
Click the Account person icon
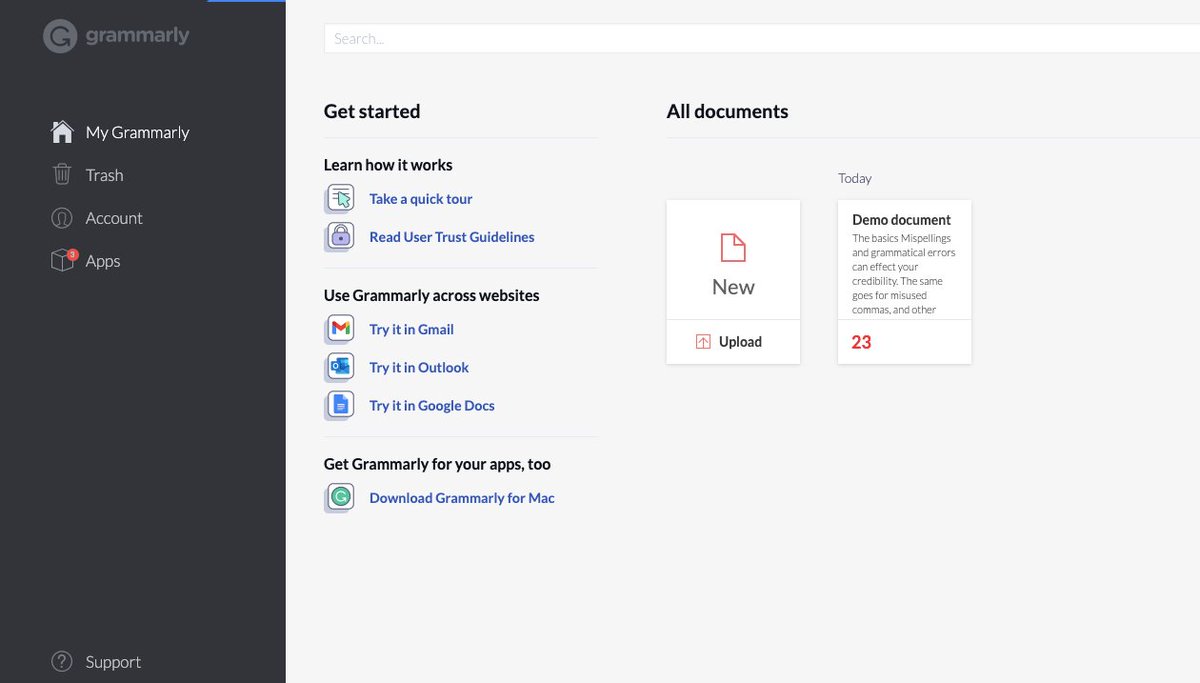point(62,218)
